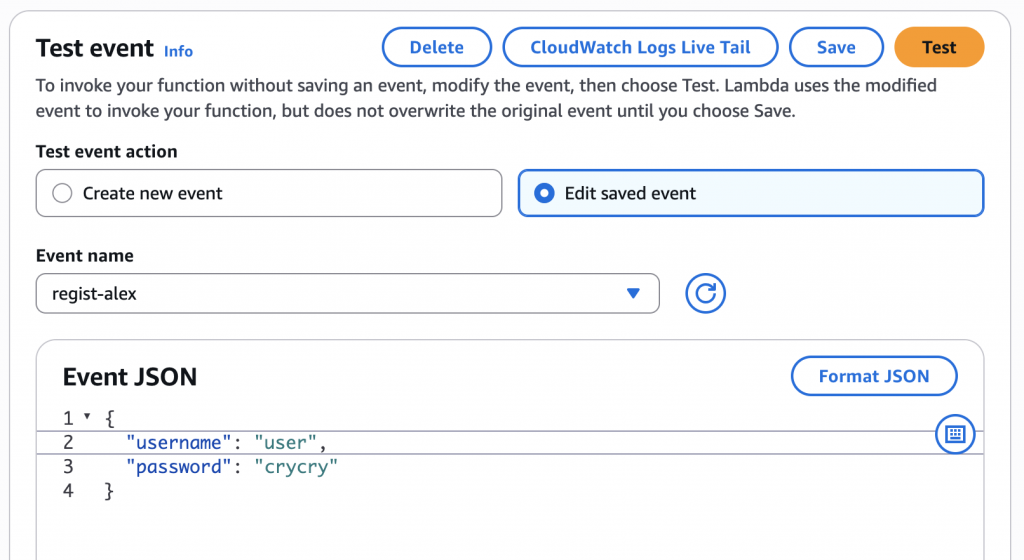The image size is (1024, 560).
Task: Click line number 4 in the gutter
Action: pos(68,491)
